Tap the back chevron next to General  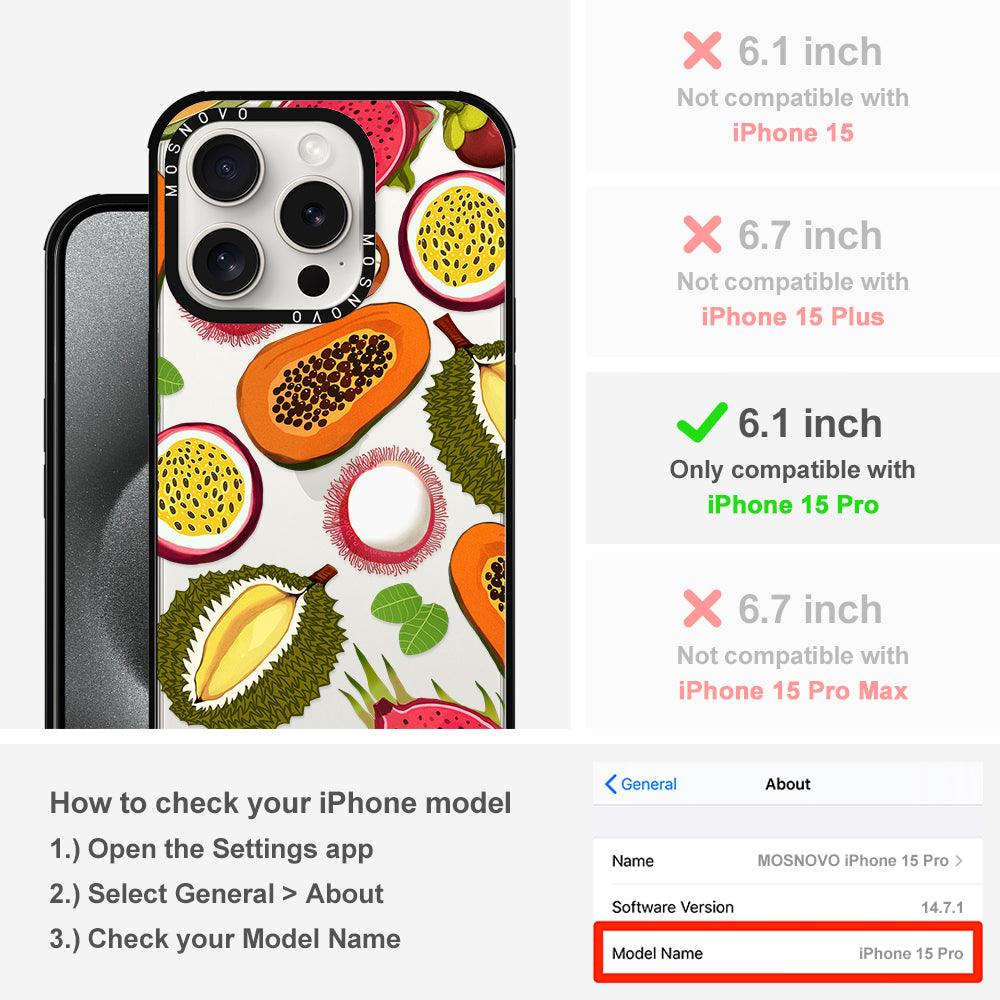(610, 784)
